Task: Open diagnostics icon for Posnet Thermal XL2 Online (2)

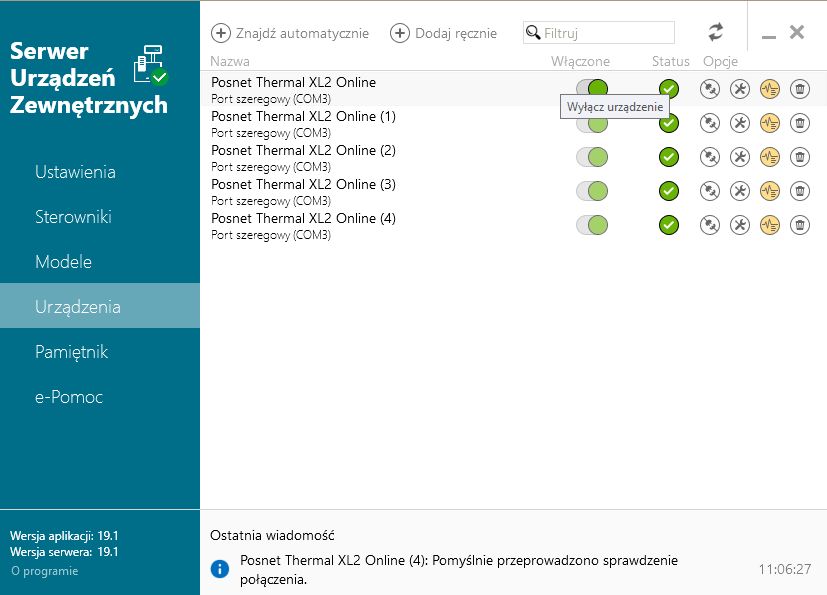Action: click(x=770, y=157)
